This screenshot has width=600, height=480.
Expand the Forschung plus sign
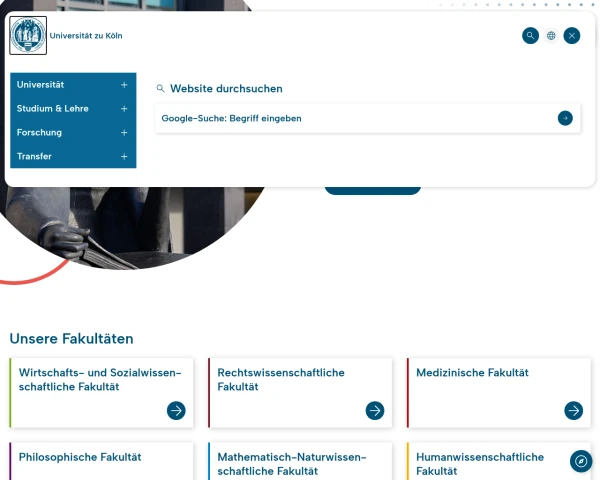coord(124,133)
